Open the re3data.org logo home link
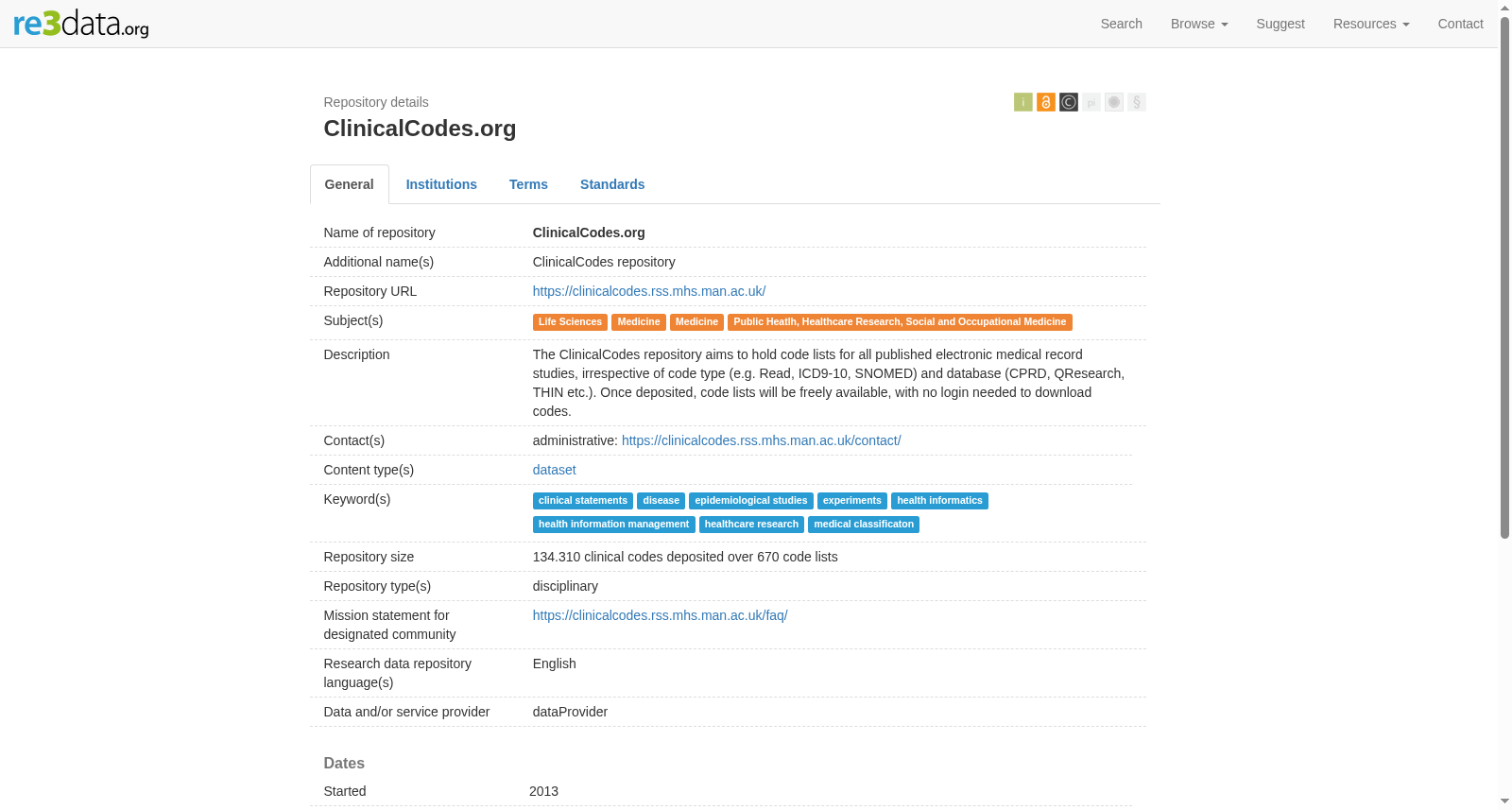 (81, 24)
